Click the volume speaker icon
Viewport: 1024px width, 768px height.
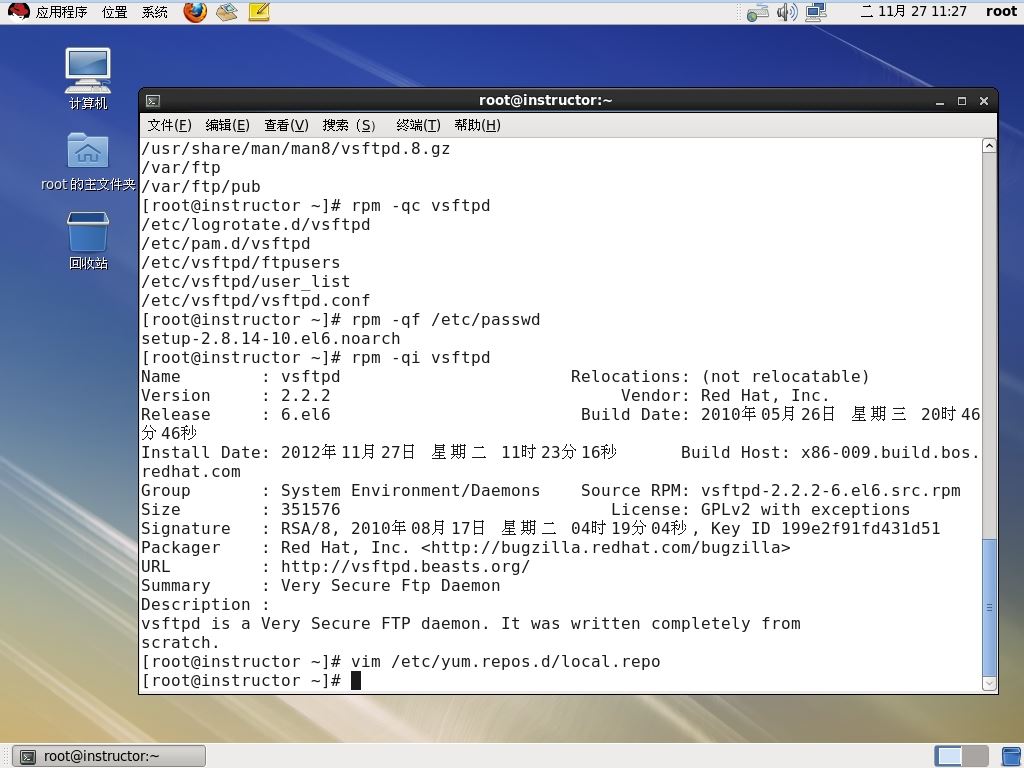click(787, 12)
